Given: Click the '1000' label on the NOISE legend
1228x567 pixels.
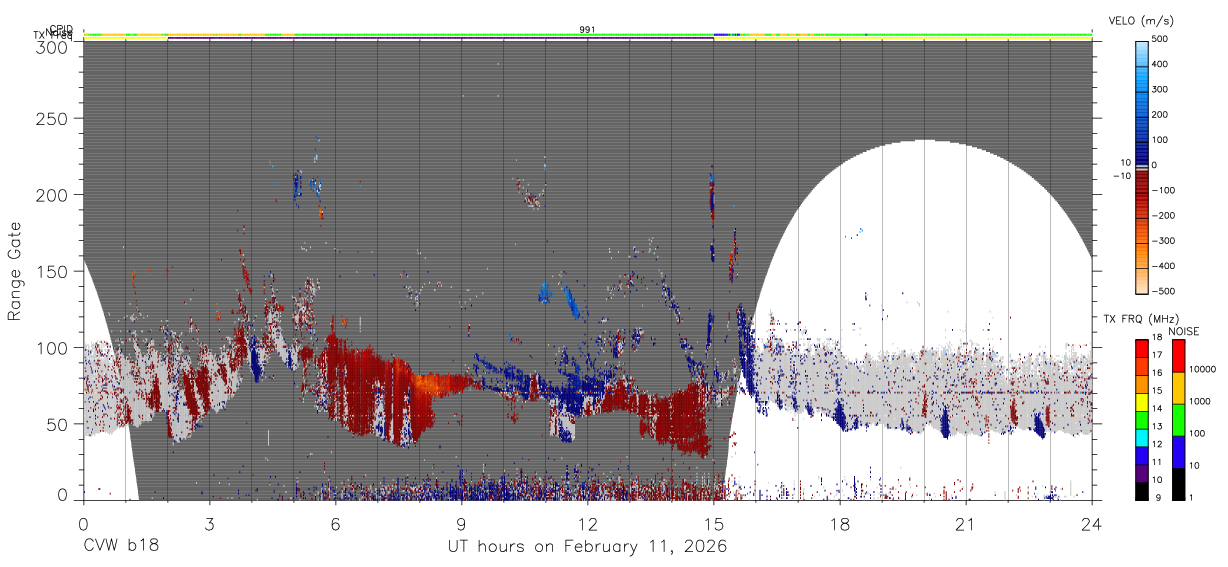Looking at the screenshot, I should (1201, 401).
